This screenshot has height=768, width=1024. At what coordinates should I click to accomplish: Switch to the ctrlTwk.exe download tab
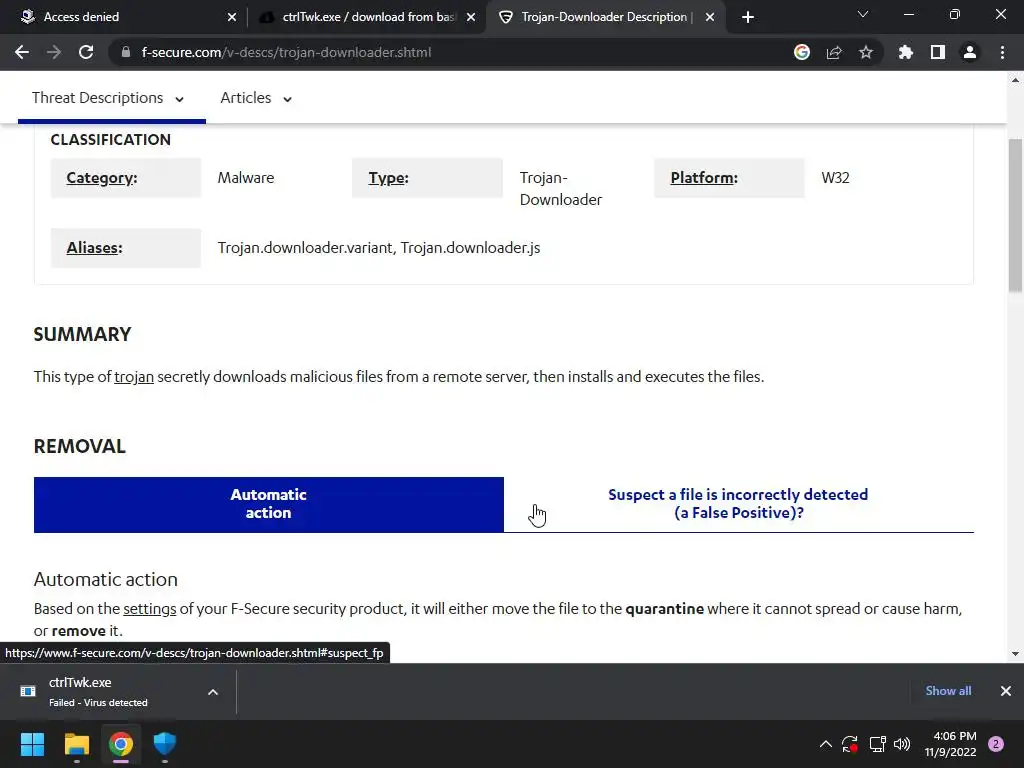point(366,17)
